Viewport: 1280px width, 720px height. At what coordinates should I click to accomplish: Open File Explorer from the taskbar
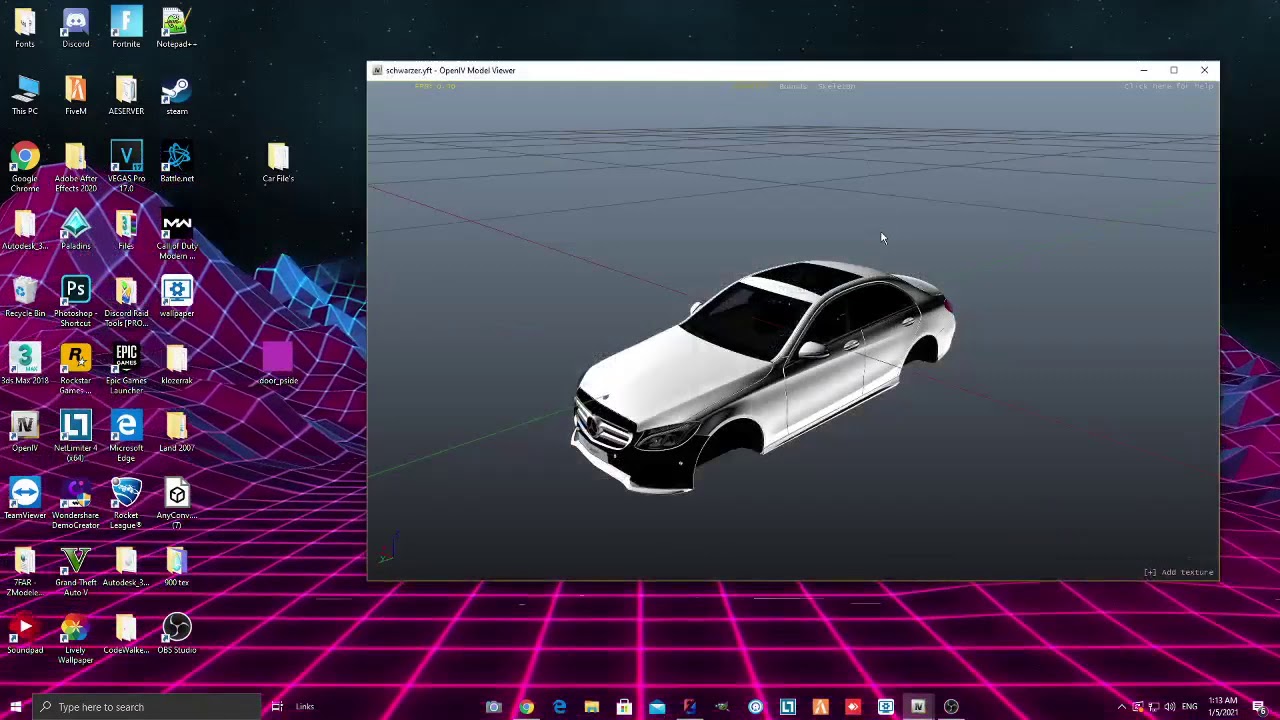tap(591, 707)
